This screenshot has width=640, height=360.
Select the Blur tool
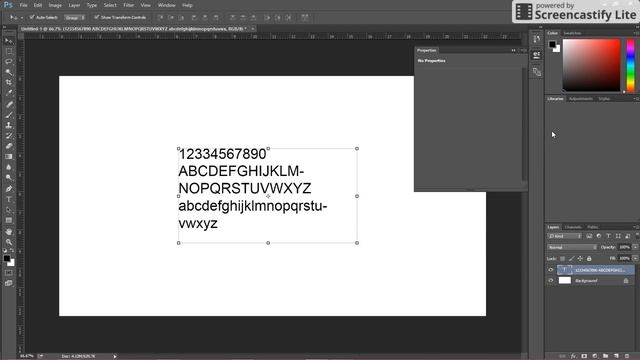click(9, 167)
